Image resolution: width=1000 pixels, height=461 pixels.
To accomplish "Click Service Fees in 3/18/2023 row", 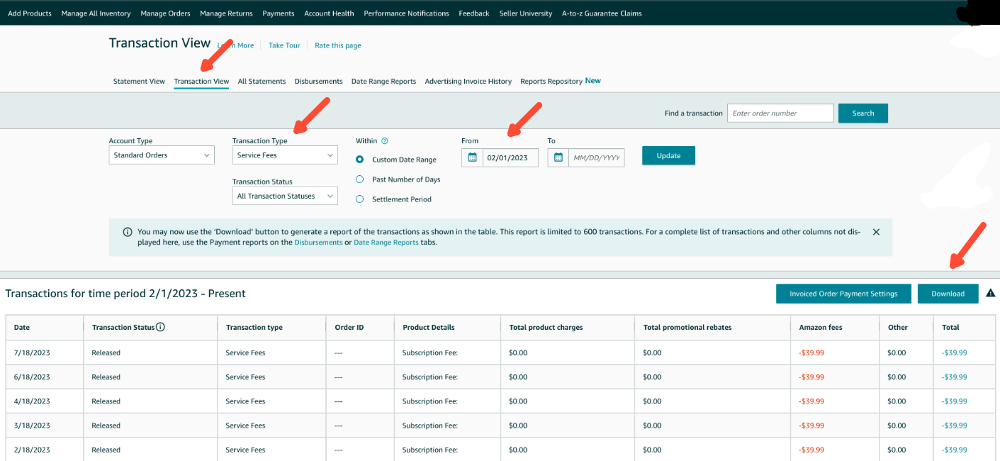I will [x=246, y=425].
